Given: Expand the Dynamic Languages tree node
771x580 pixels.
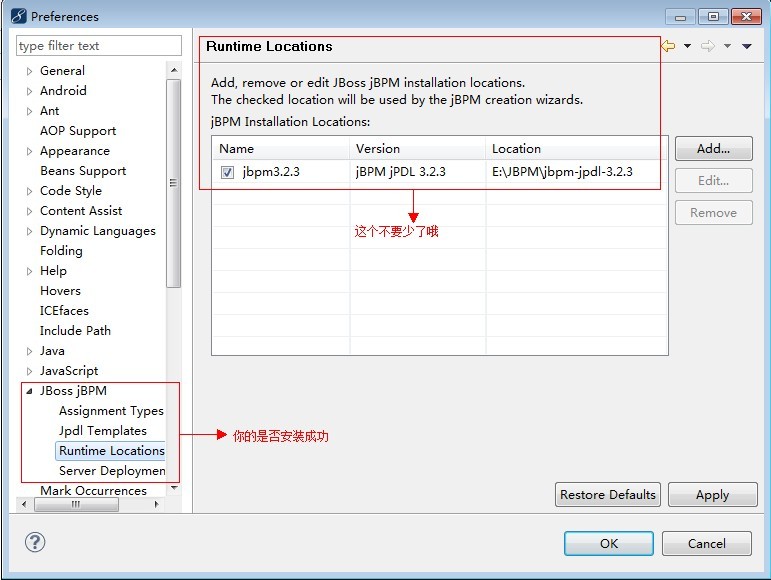Looking at the screenshot, I should point(30,232).
